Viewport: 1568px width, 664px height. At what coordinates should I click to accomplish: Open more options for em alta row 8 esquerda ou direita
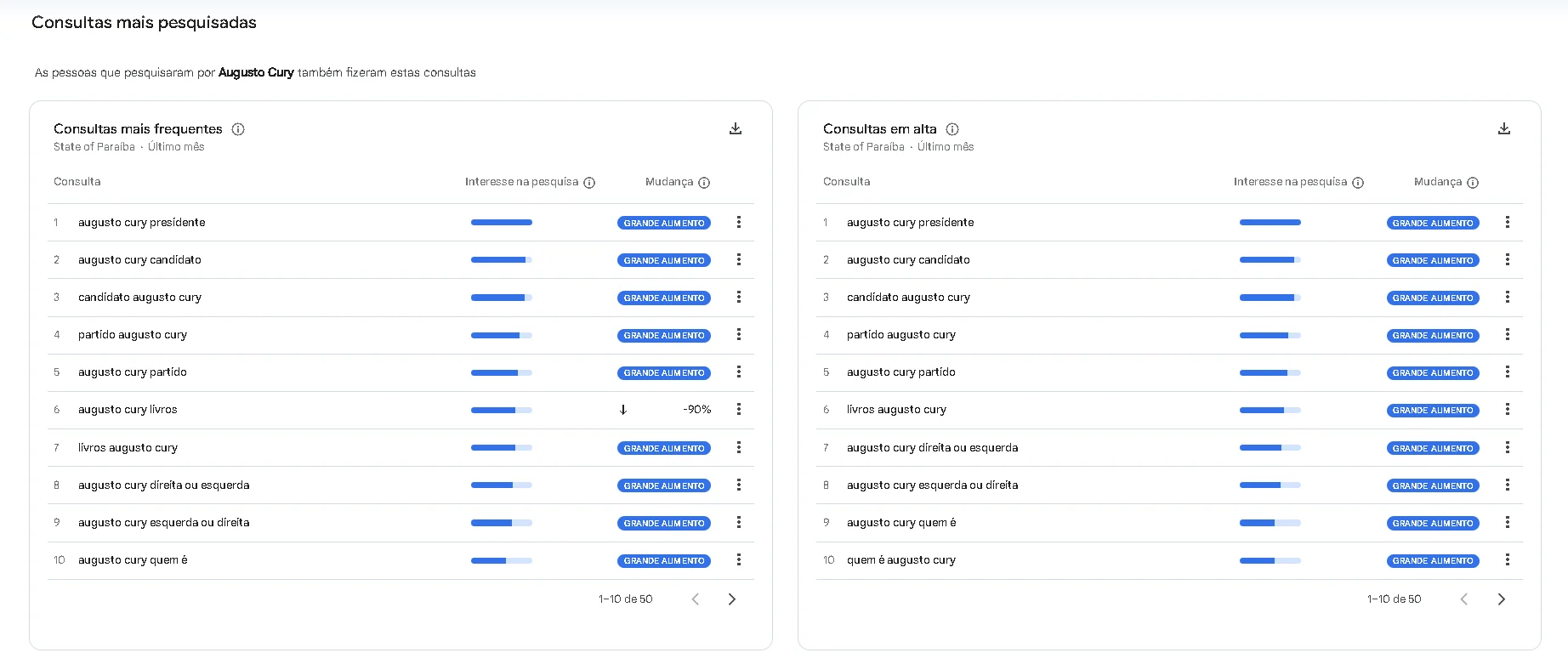1508,485
